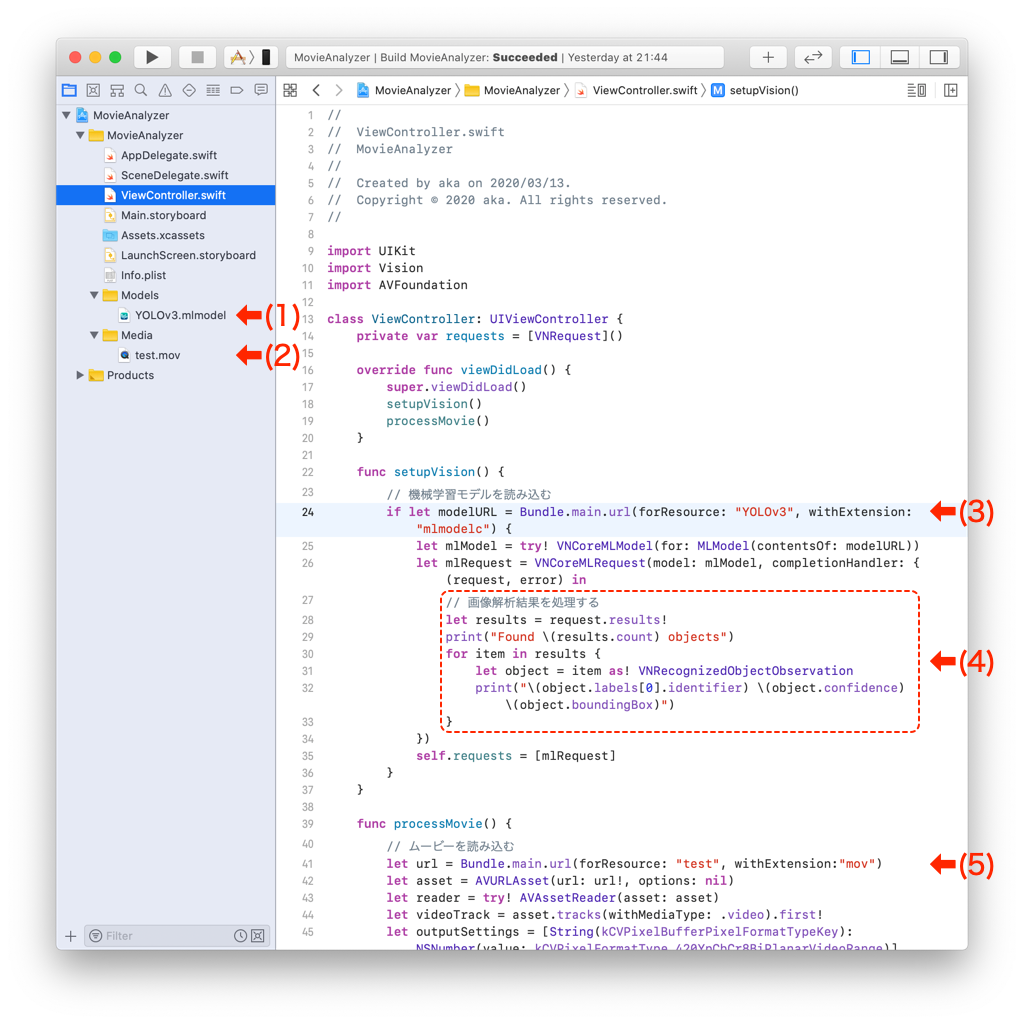This screenshot has height=1024, width=1024.
Task: Toggle the navigator panel visibility
Action: [x=861, y=58]
